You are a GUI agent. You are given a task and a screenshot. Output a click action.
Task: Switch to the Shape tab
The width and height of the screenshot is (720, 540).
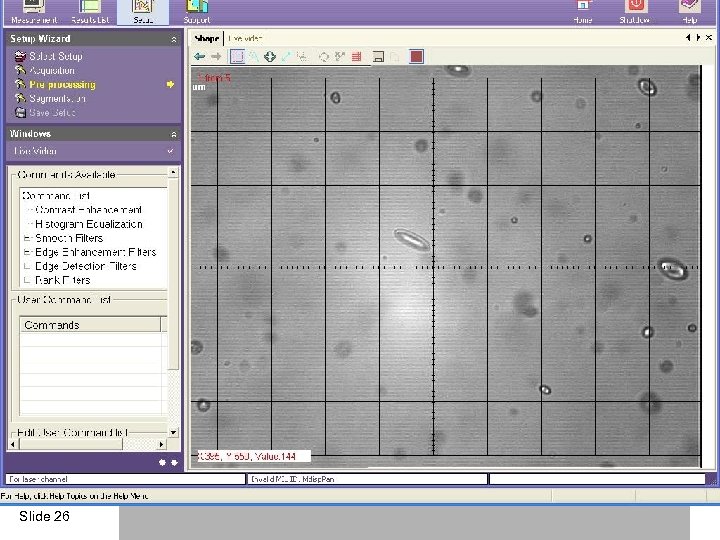tap(206, 39)
